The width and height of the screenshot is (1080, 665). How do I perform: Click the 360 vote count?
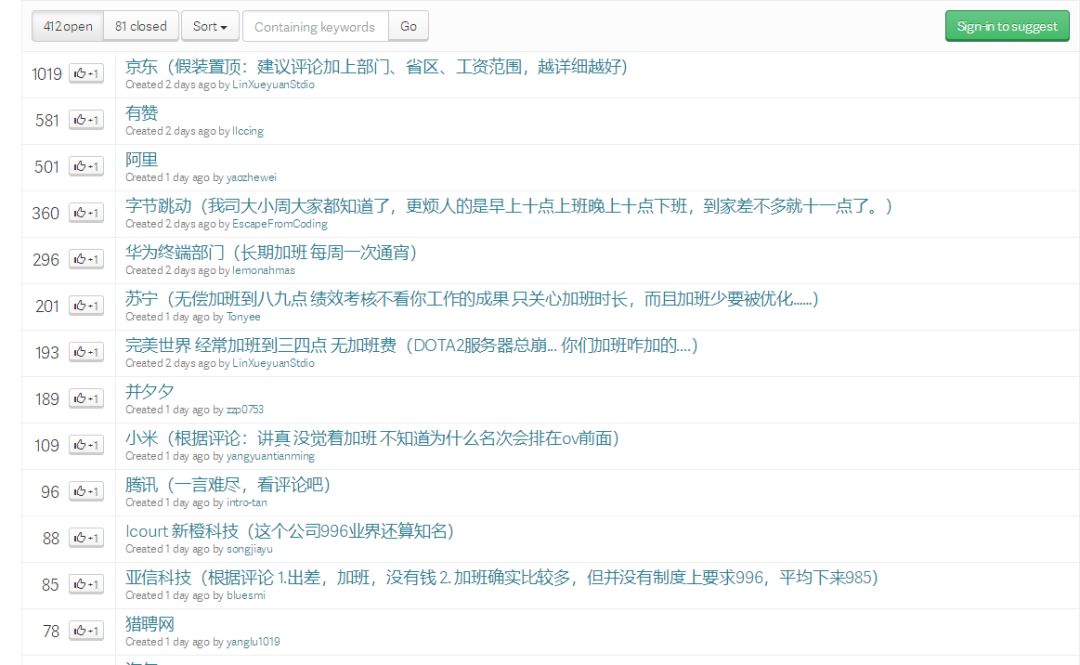click(x=45, y=214)
